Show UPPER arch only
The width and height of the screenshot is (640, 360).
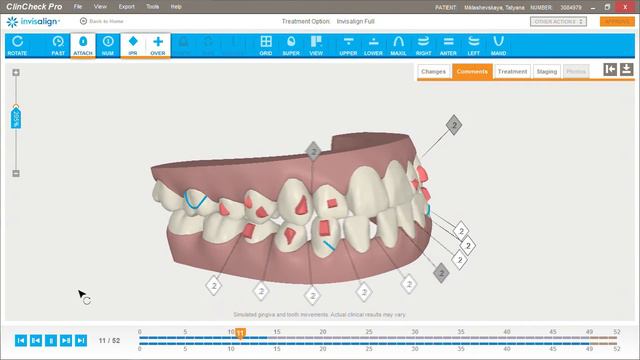click(348, 45)
